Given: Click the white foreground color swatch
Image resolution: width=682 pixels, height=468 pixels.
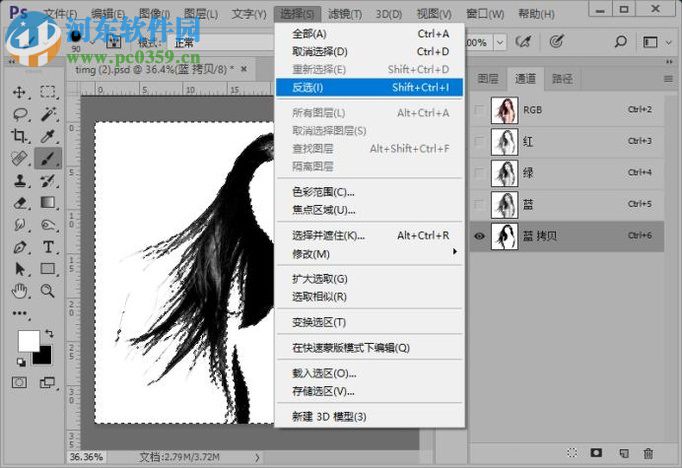Looking at the screenshot, I should [x=27, y=340].
